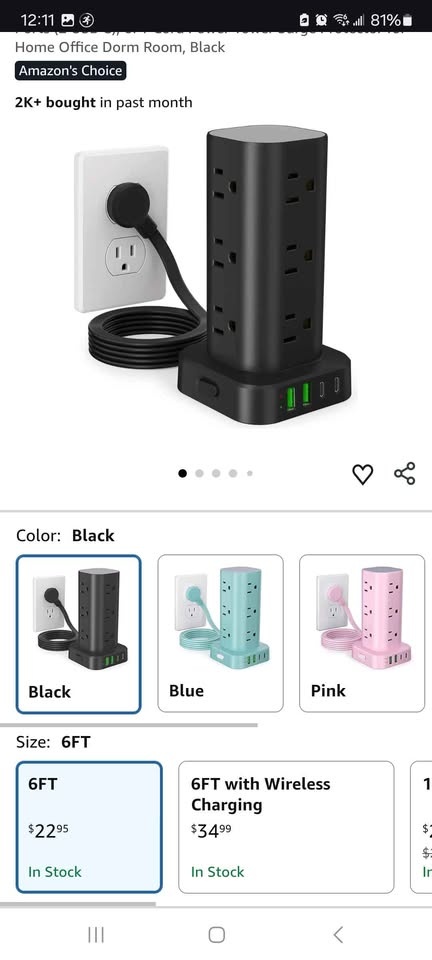Go to the third image carousel dot
The width and height of the screenshot is (432, 960).
pyautogui.click(x=216, y=473)
